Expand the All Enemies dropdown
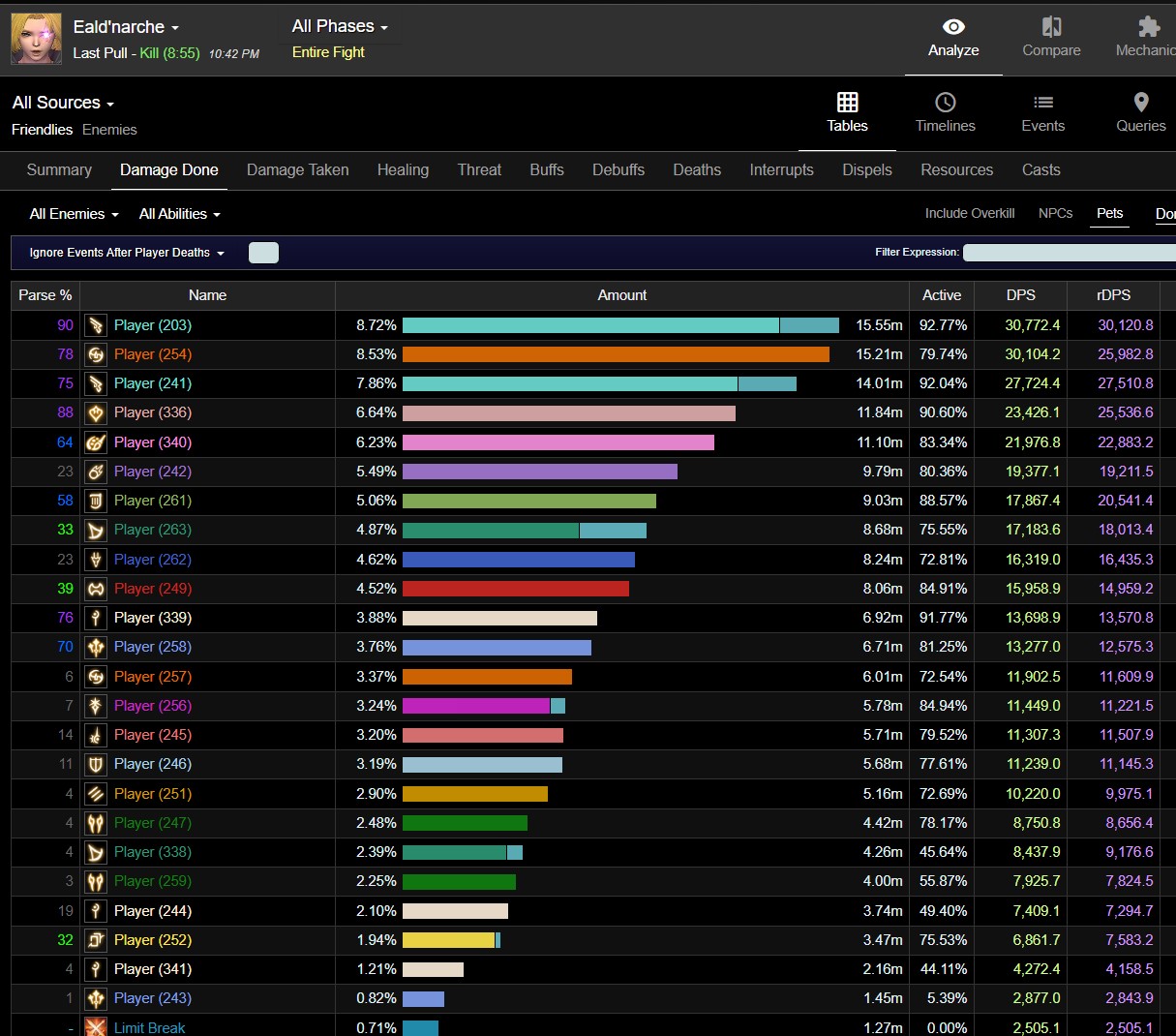1176x1036 pixels. pyautogui.click(x=74, y=214)
